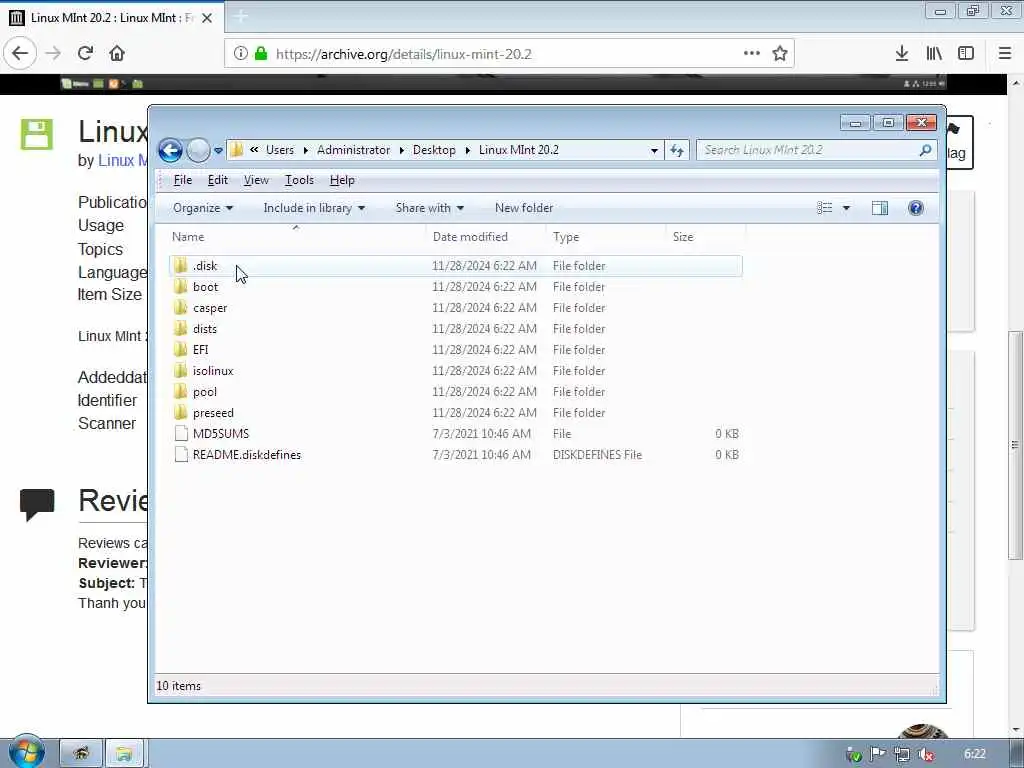Screen dimensions: 1024x768
Task: Click the Action Center flag tray icon
Action: tap(877, 754)
